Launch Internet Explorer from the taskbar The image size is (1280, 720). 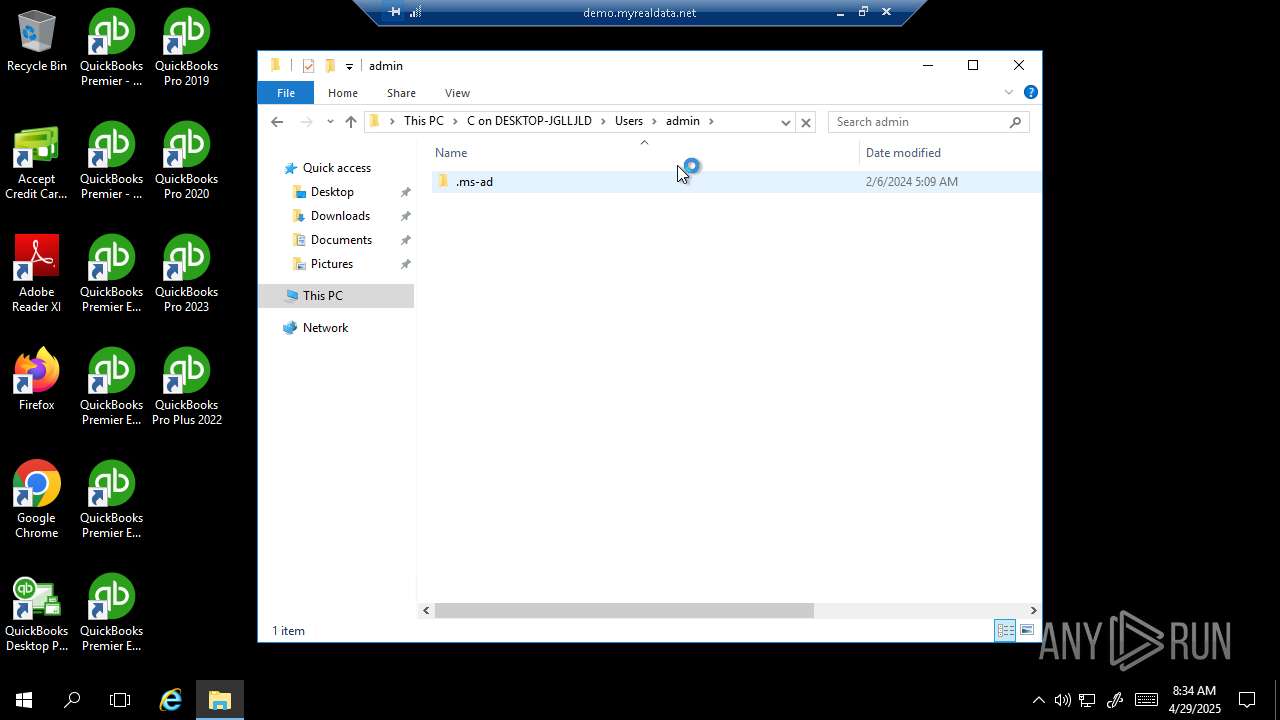(x=171, y=700)
